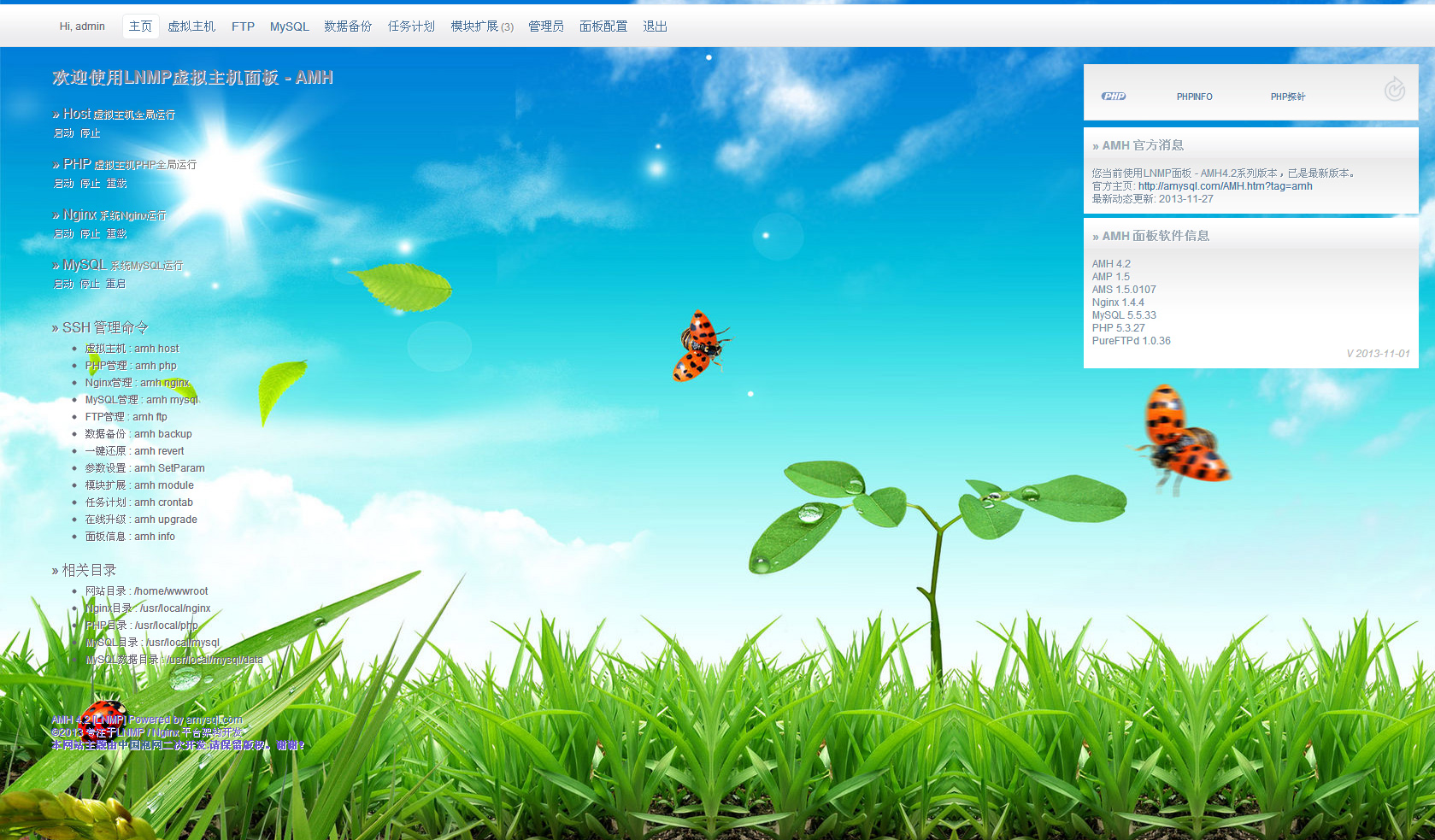Open the 虚拟主机 menu item
1435x840 pixels.
point(191,26)
